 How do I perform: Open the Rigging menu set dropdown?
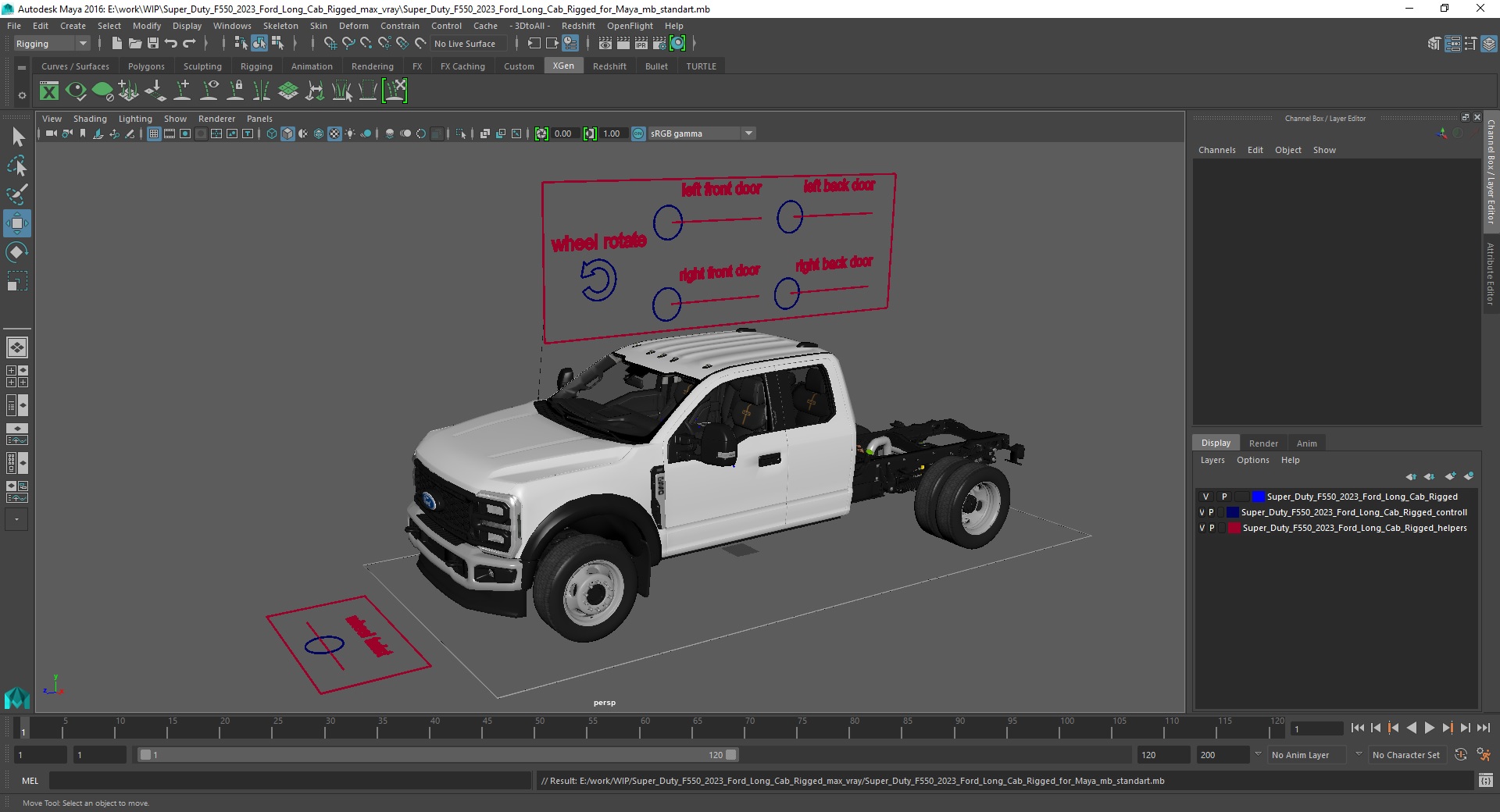52,44
